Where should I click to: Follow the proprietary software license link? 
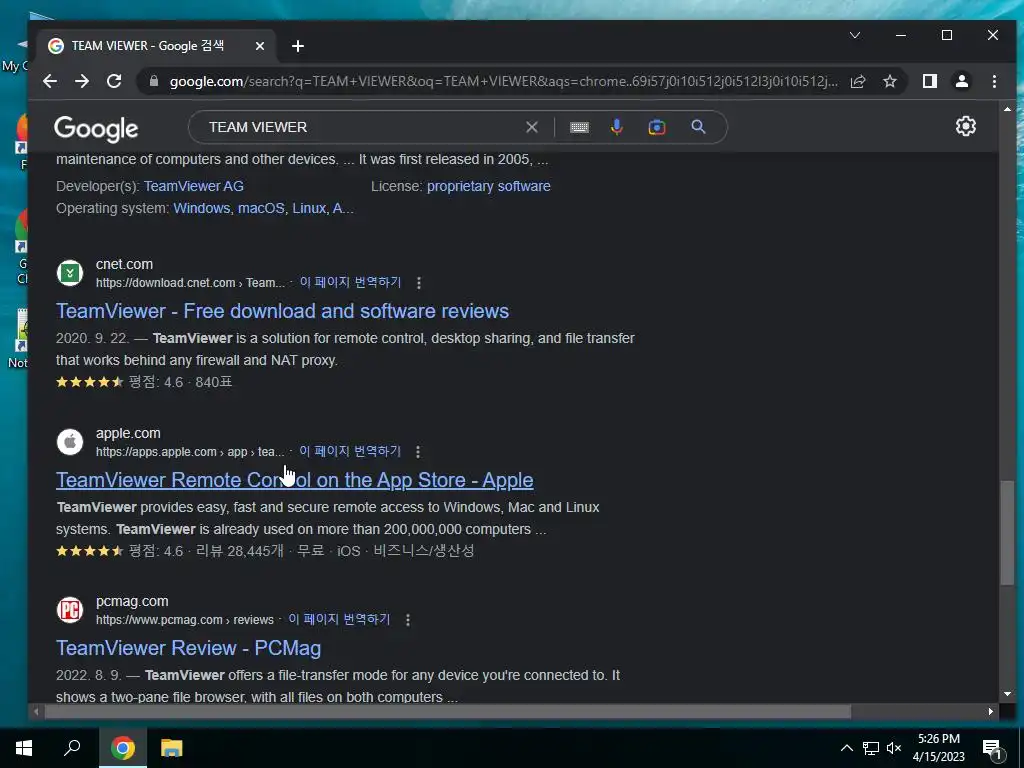coord(488,186)
